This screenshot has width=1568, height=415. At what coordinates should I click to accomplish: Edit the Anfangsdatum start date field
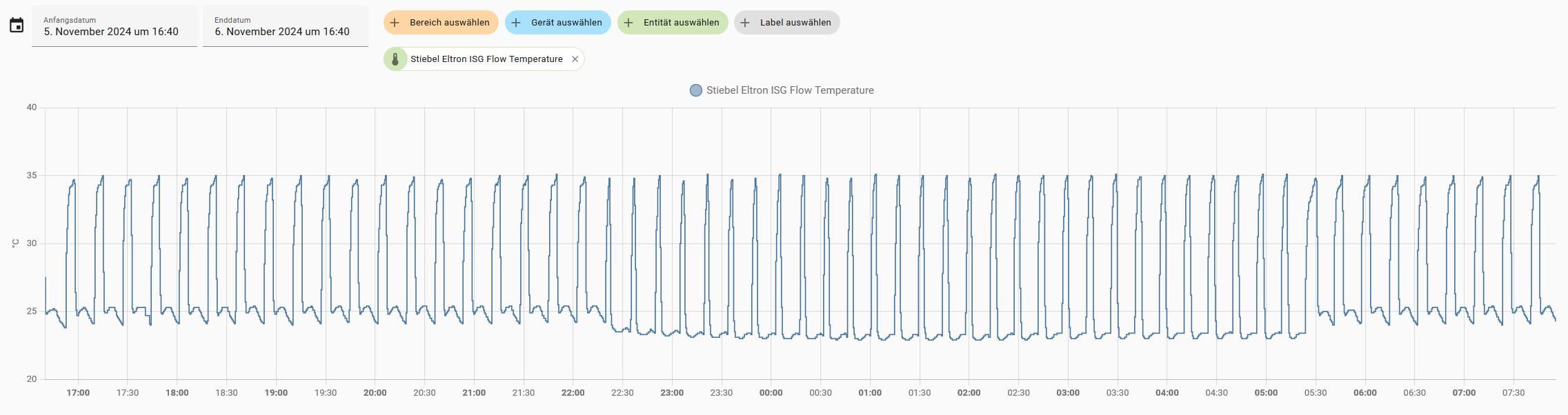115,26
